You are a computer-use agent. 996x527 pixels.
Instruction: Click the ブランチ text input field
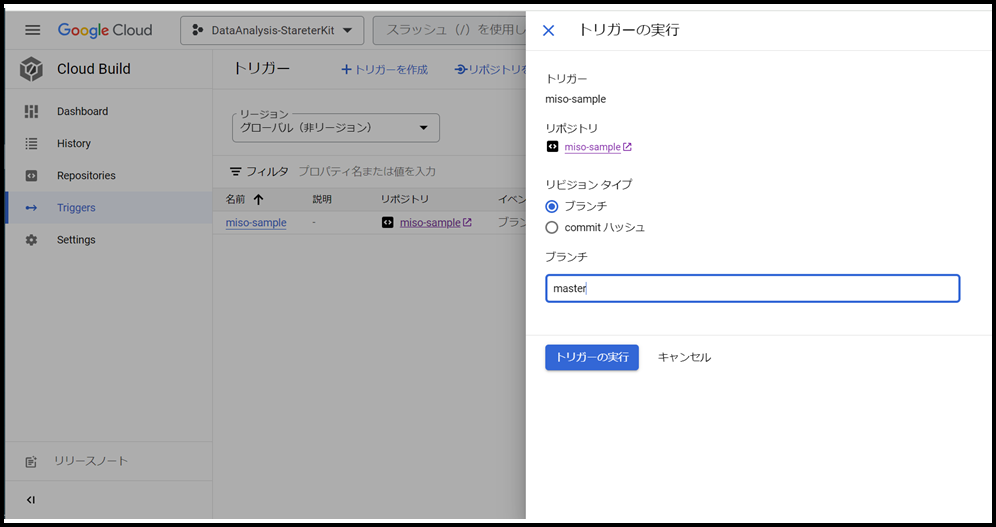coord(752,288)
